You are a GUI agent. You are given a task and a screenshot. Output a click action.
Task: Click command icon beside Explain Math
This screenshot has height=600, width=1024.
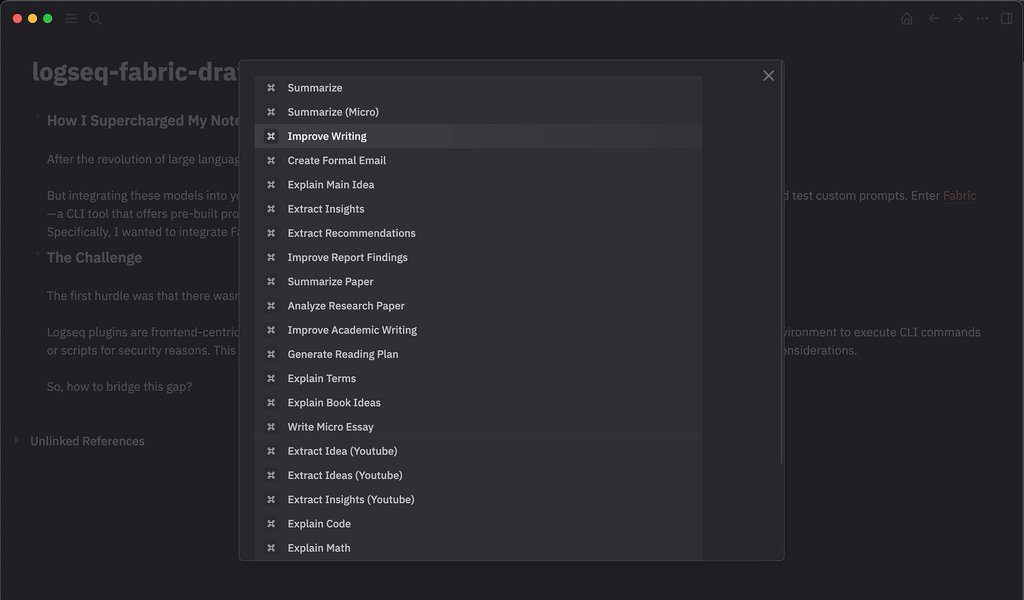[x=271, y=547]
